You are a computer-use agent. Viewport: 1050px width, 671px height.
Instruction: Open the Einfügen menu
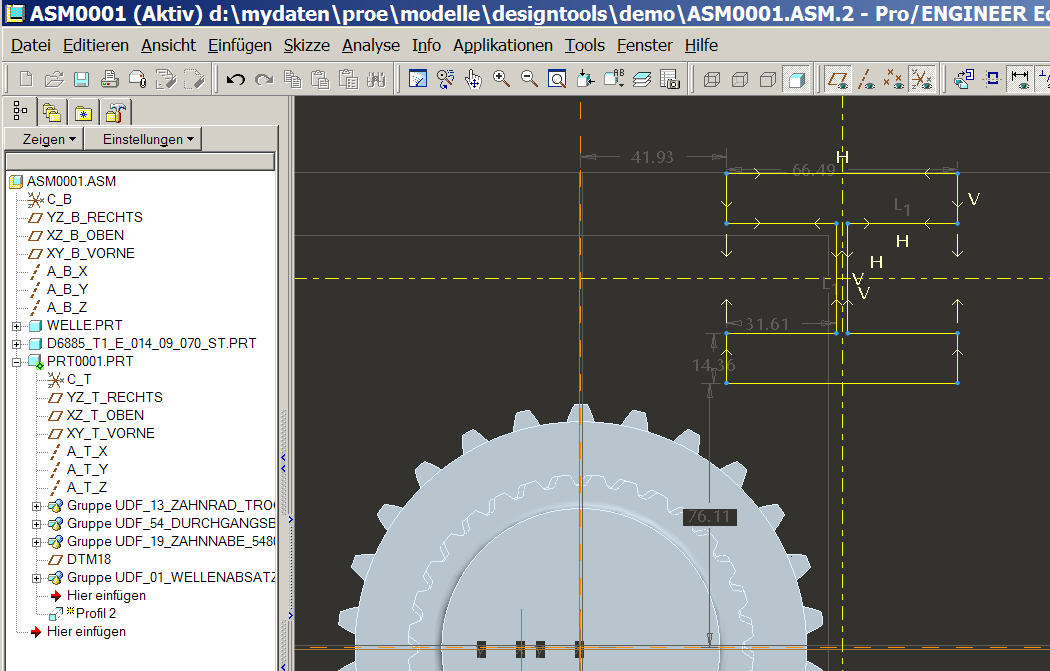(240, 46)
